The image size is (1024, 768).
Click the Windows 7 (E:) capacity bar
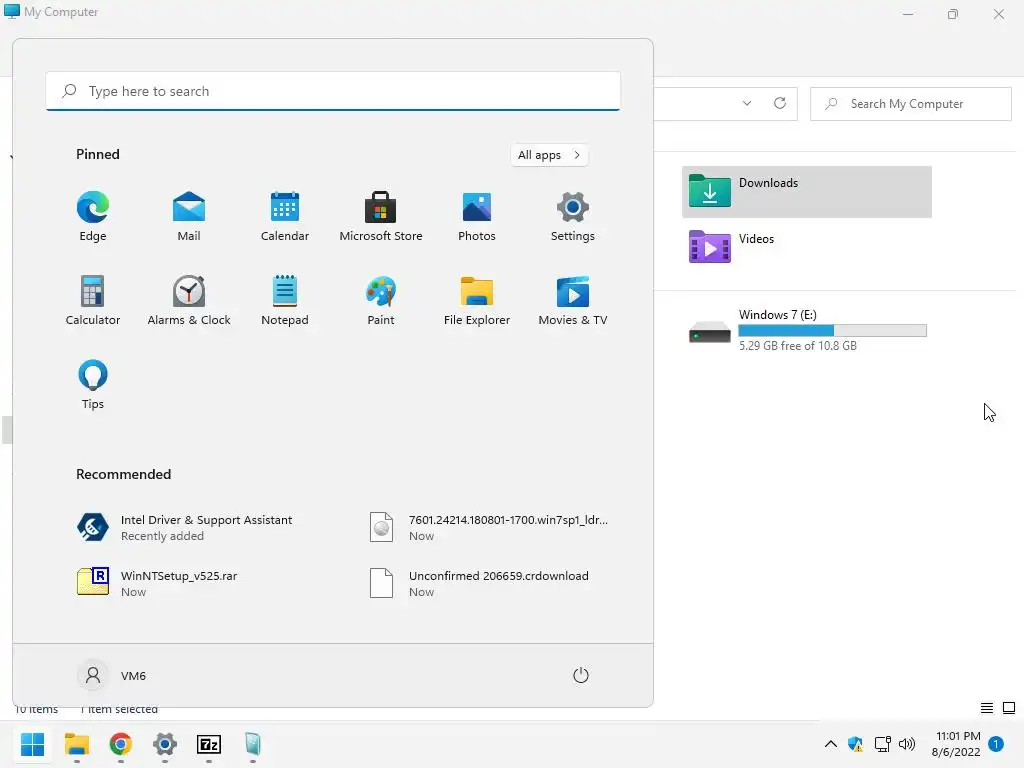point(832,330)
